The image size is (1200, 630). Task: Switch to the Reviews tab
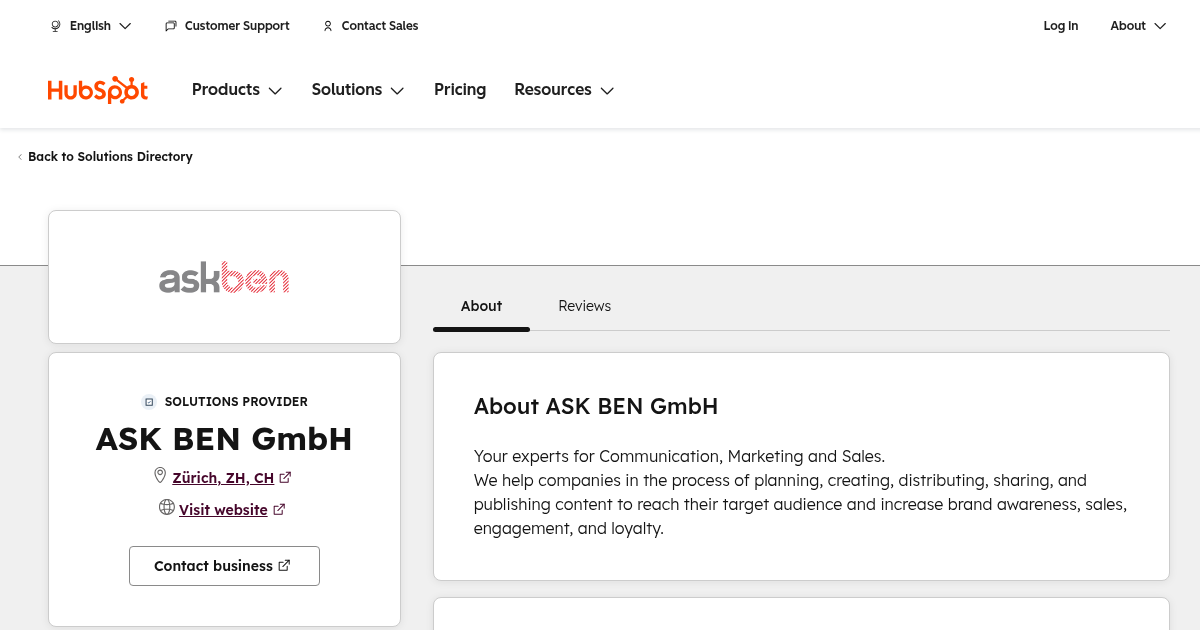click(584, 306)
